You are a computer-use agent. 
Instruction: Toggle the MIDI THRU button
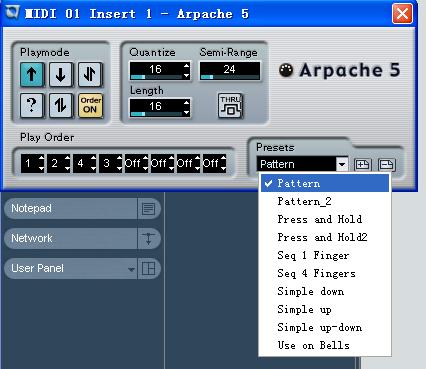(x=230, y=106)
